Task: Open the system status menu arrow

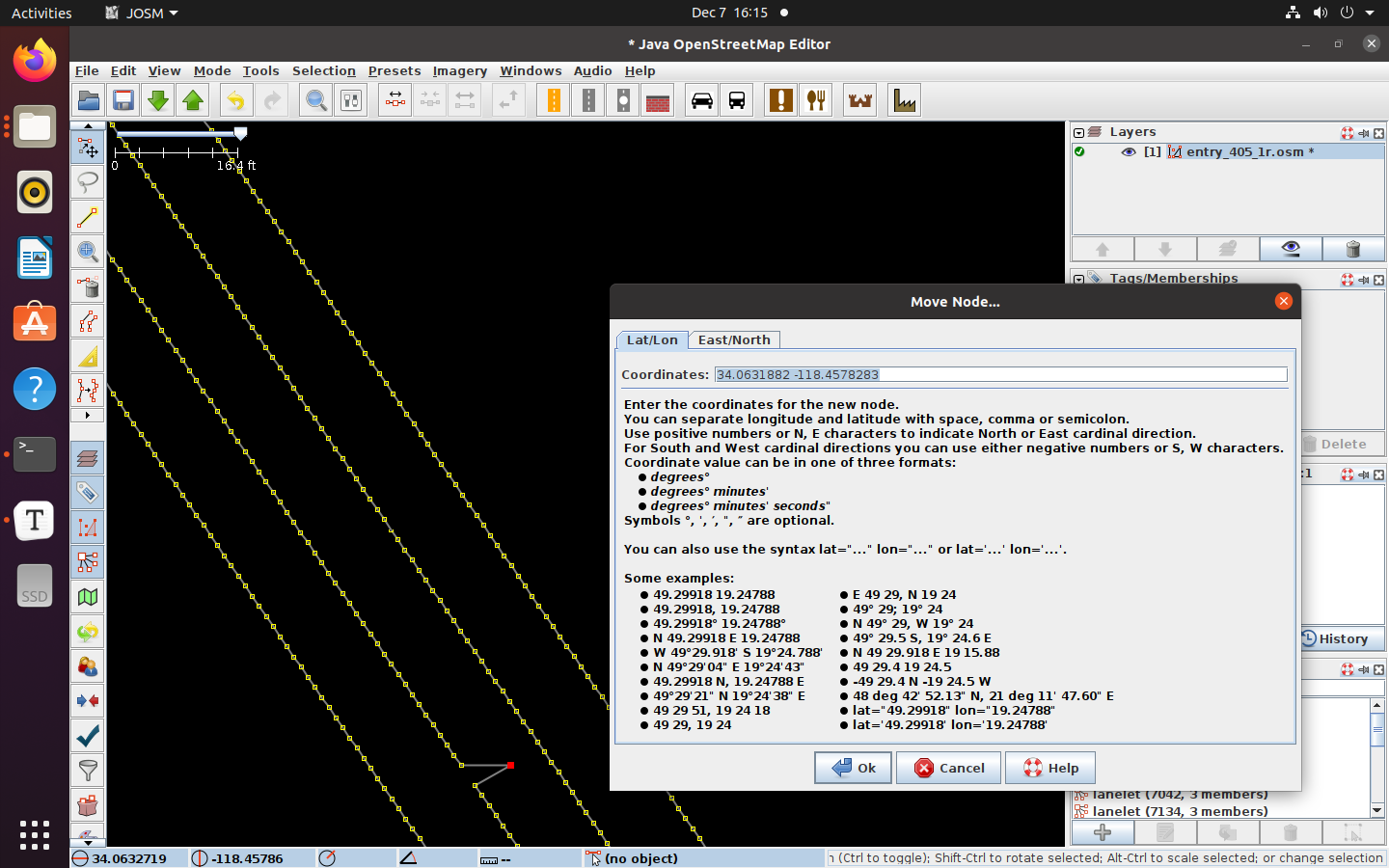Action: (1370, 13)
